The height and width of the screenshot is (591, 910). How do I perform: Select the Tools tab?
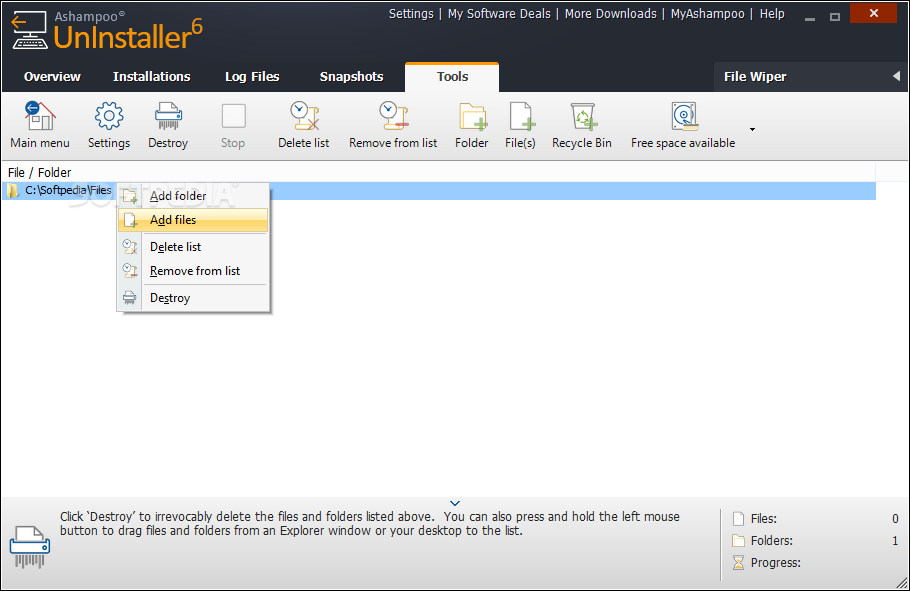click(452, 77)
